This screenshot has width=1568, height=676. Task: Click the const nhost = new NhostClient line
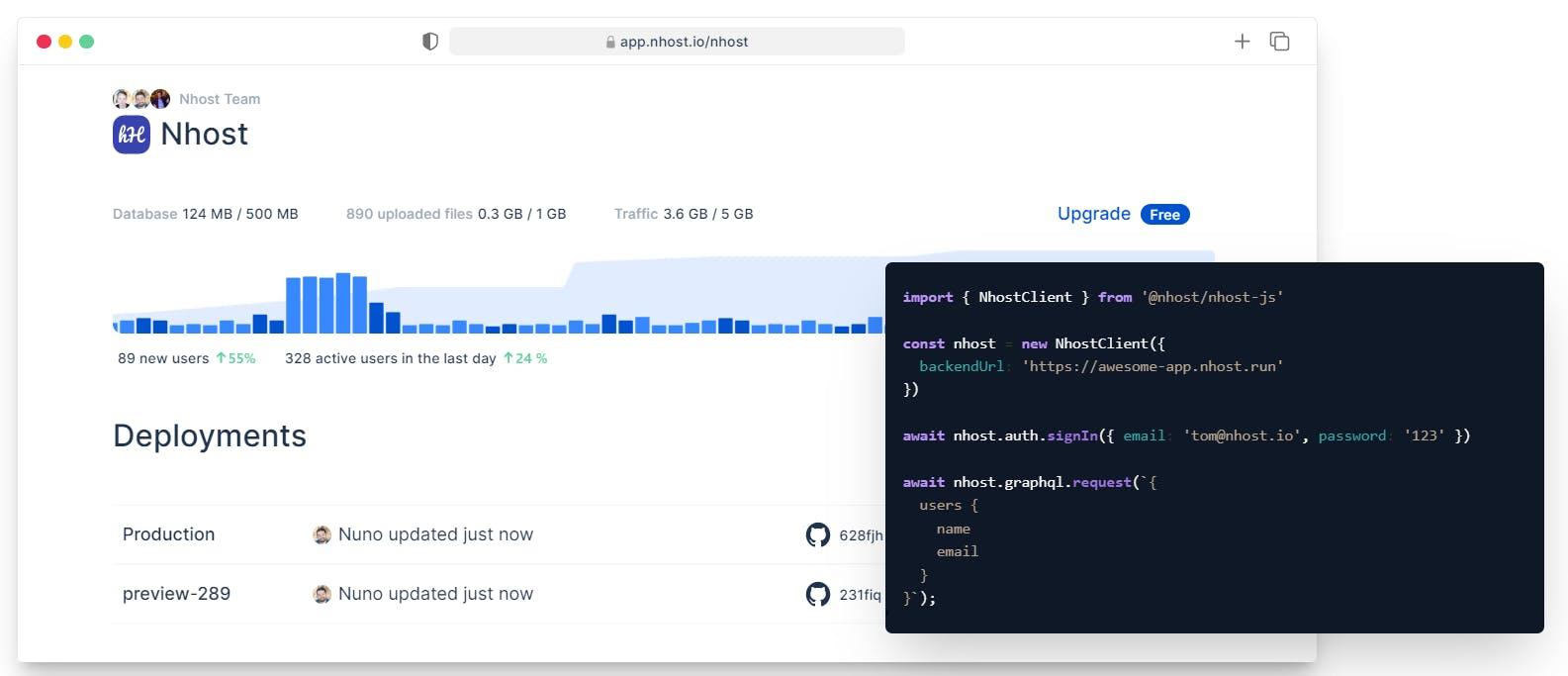(x=1034, y=343)
